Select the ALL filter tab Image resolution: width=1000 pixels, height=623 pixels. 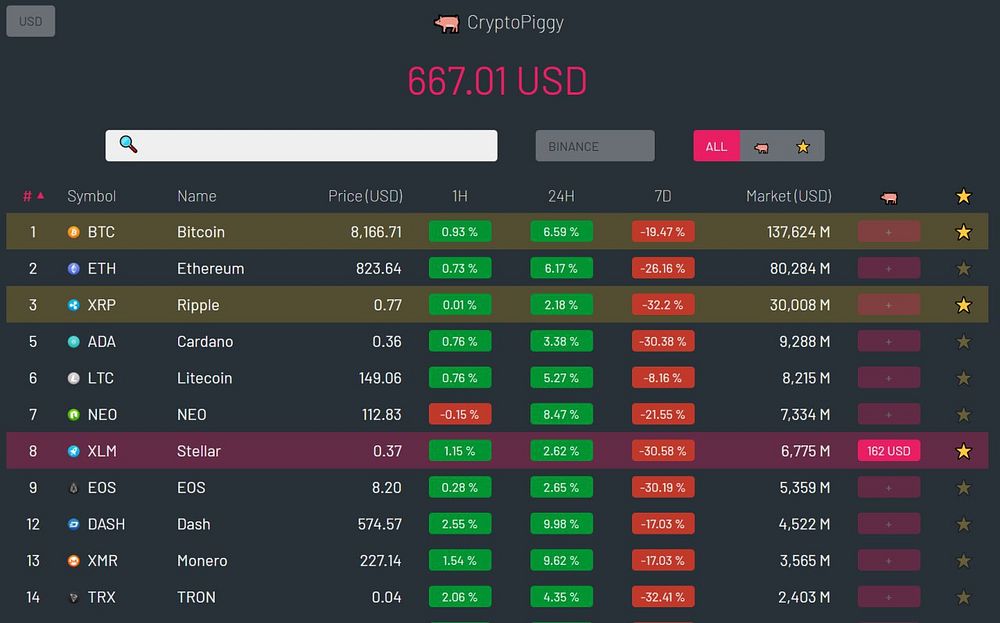pyautogui.click(x=716, y=146)
